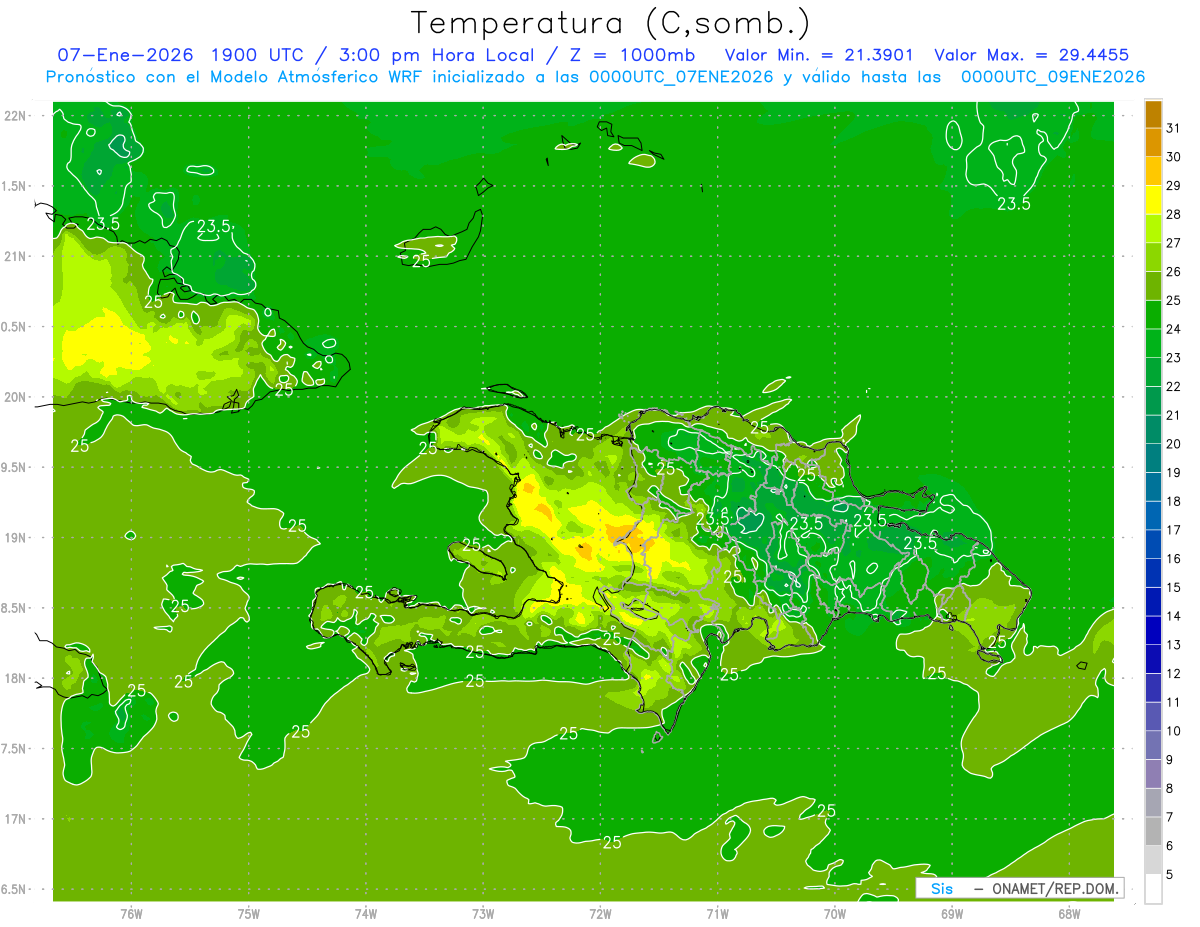Pick the legend swatch between 21 and 22
This screenshot has height=927, width=1200.
[x=1153, y=401]
